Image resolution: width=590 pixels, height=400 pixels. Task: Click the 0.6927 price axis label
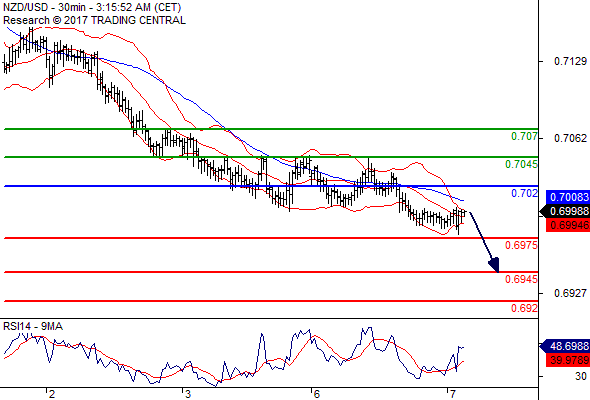[x=570, y=293]
